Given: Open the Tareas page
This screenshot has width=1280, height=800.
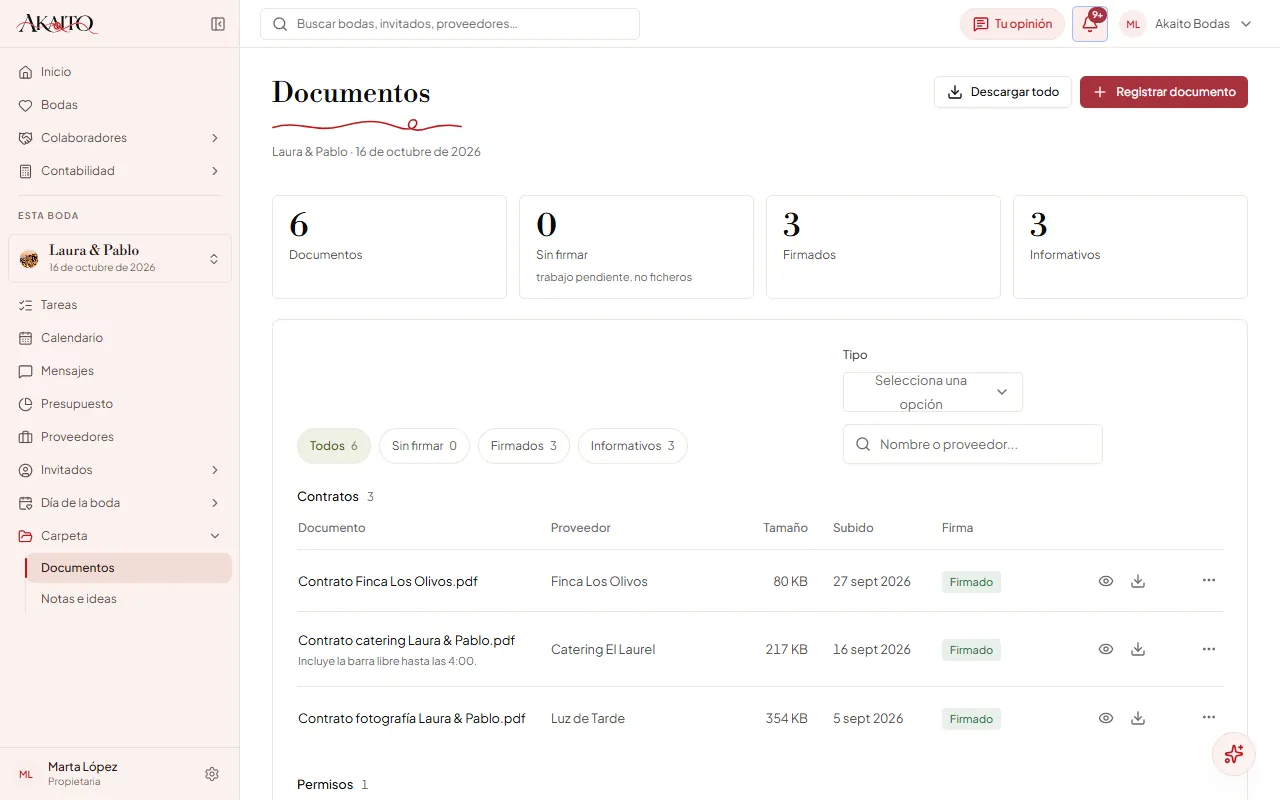Looking at the screenshot, I should [x=120, y=305].
